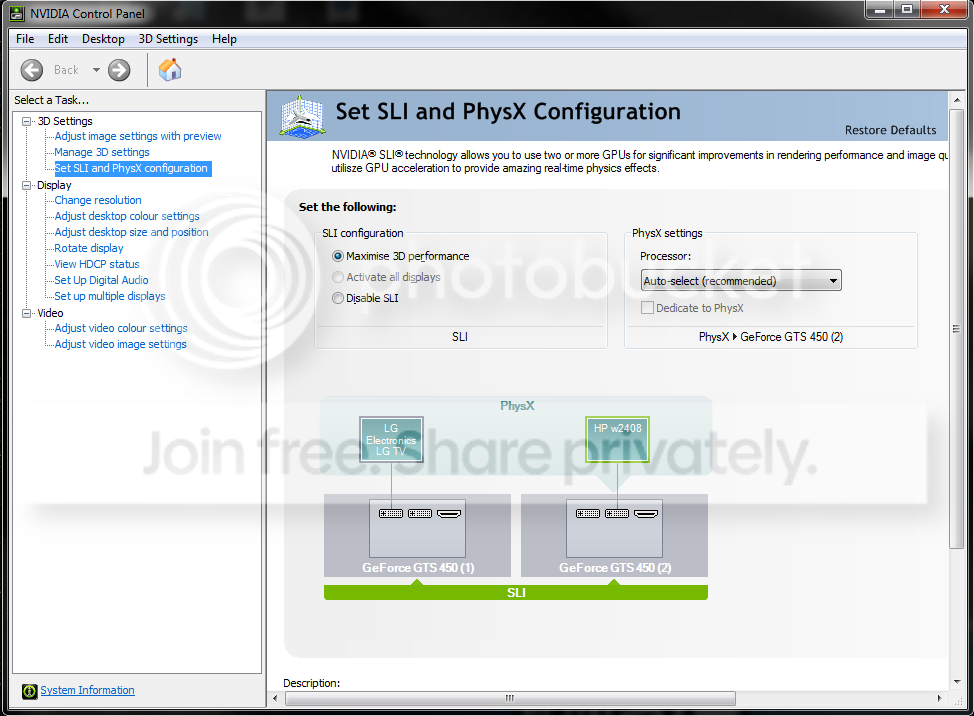The height and width of the screenshot is (716, 974).
Task: Collapse the Video tree section
Action: coord(27,313)
